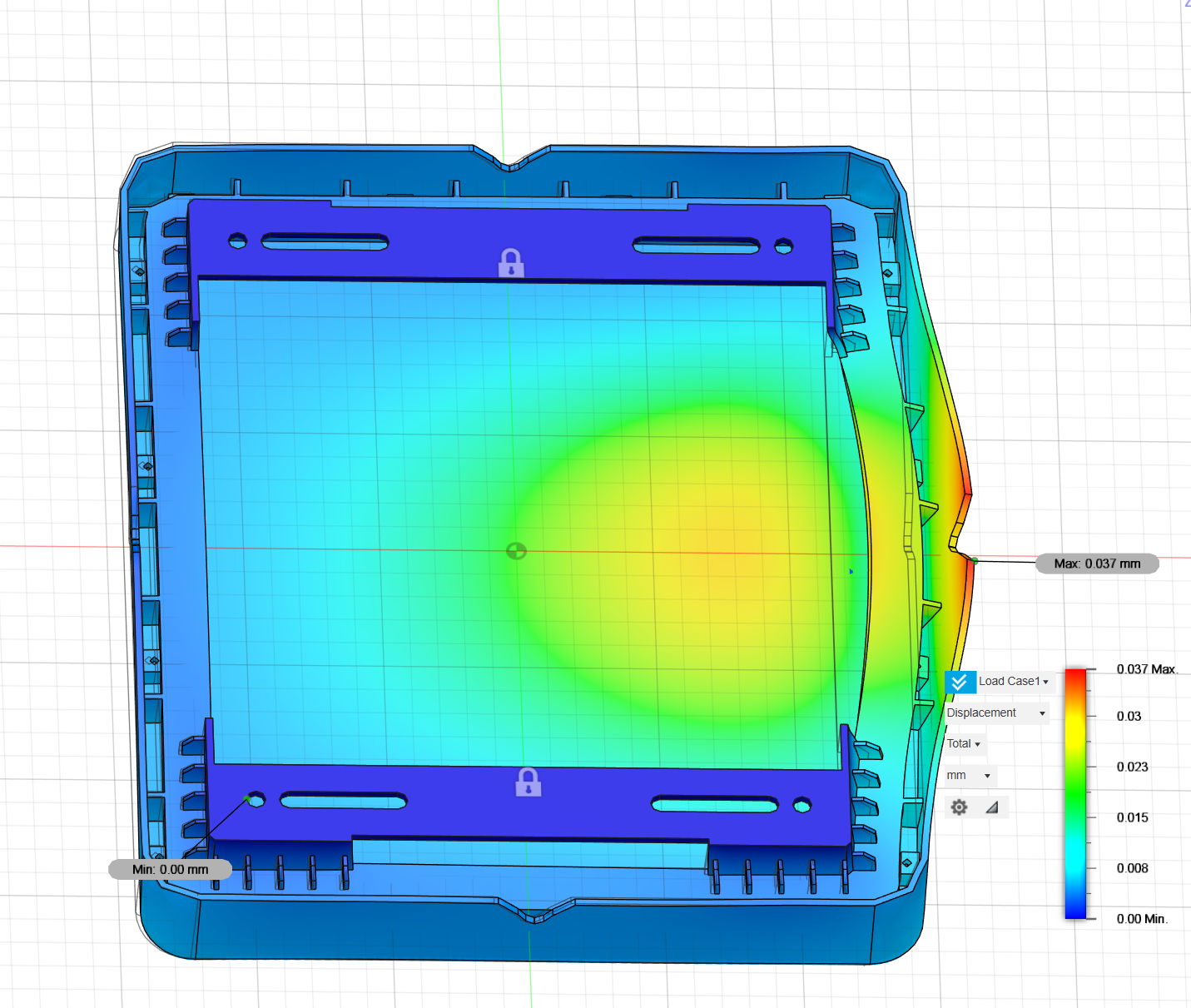This screenshot has height=1008, width=1191.
Task: Click the 0.015 legend scale value
Action: click(x=1132, y=818)
